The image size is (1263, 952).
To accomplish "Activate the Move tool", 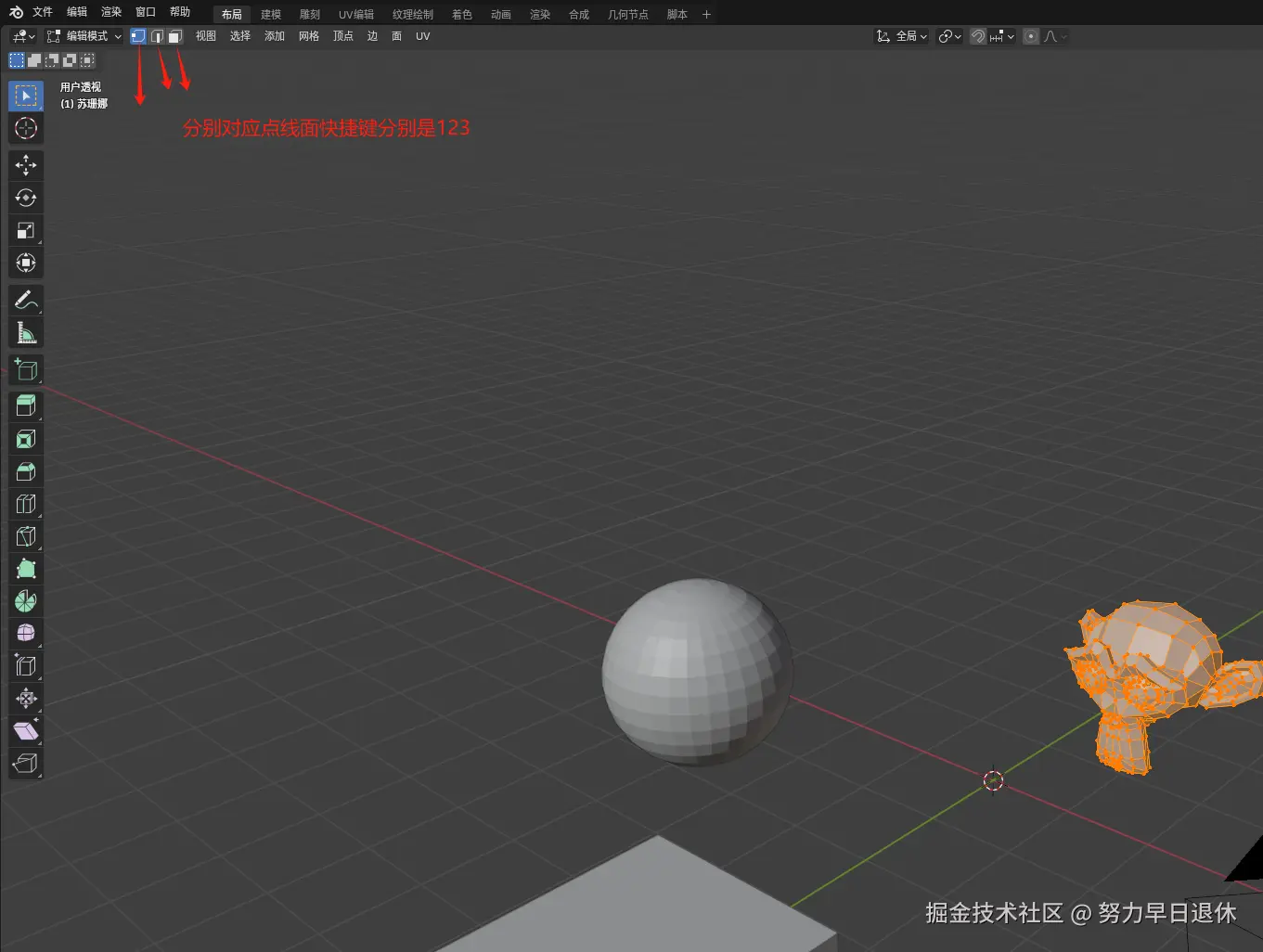I will [x=26, y=165].
